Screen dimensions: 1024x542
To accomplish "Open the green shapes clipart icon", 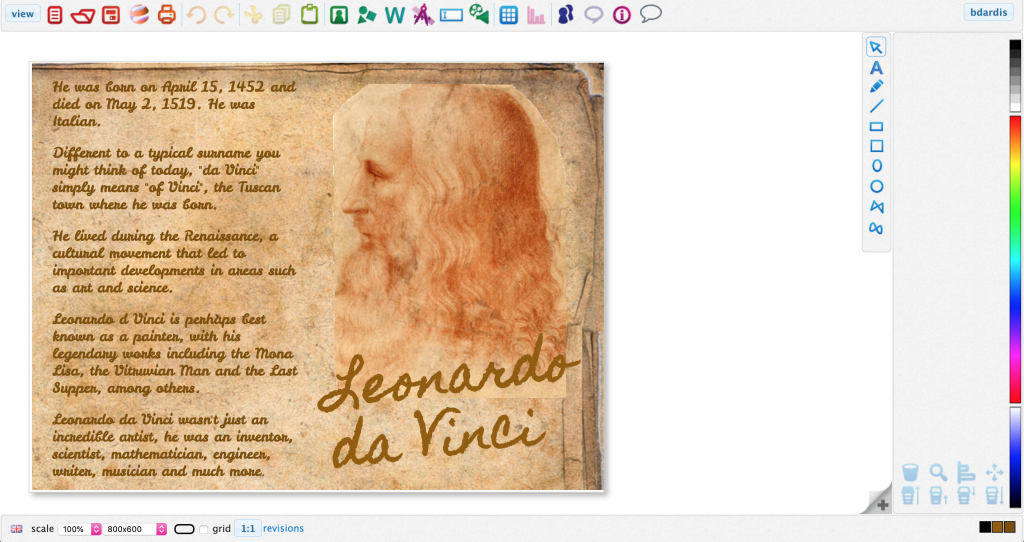I will point(366,14).
